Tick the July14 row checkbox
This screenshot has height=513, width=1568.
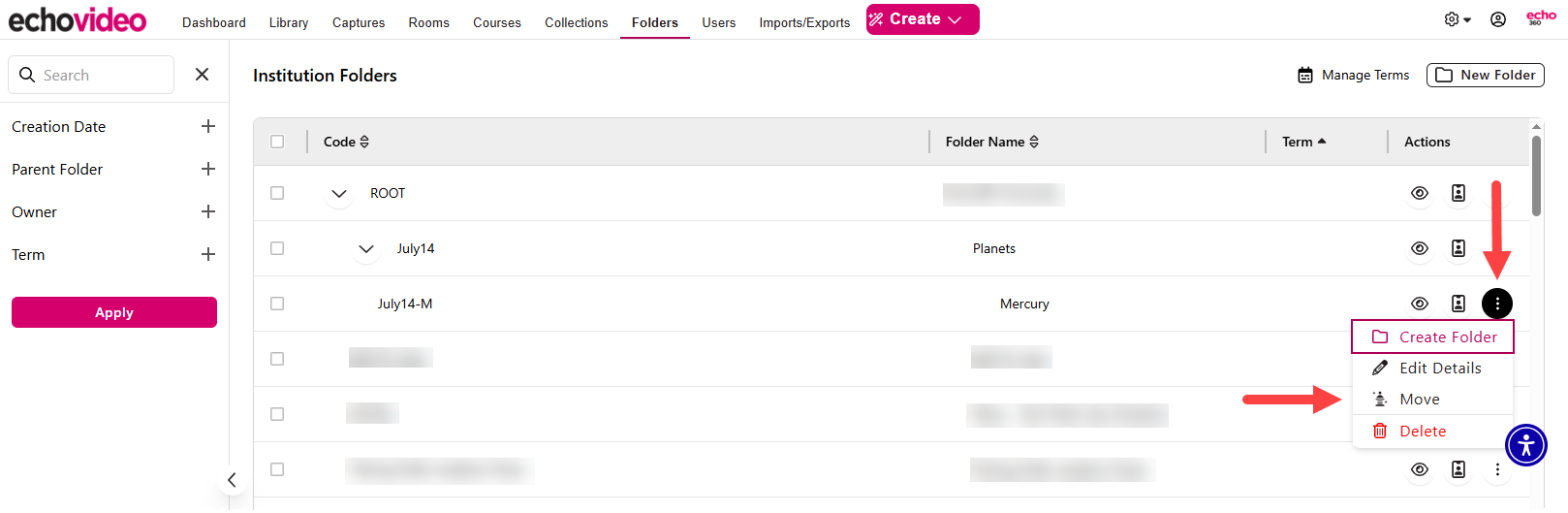(x=277, y=248)
